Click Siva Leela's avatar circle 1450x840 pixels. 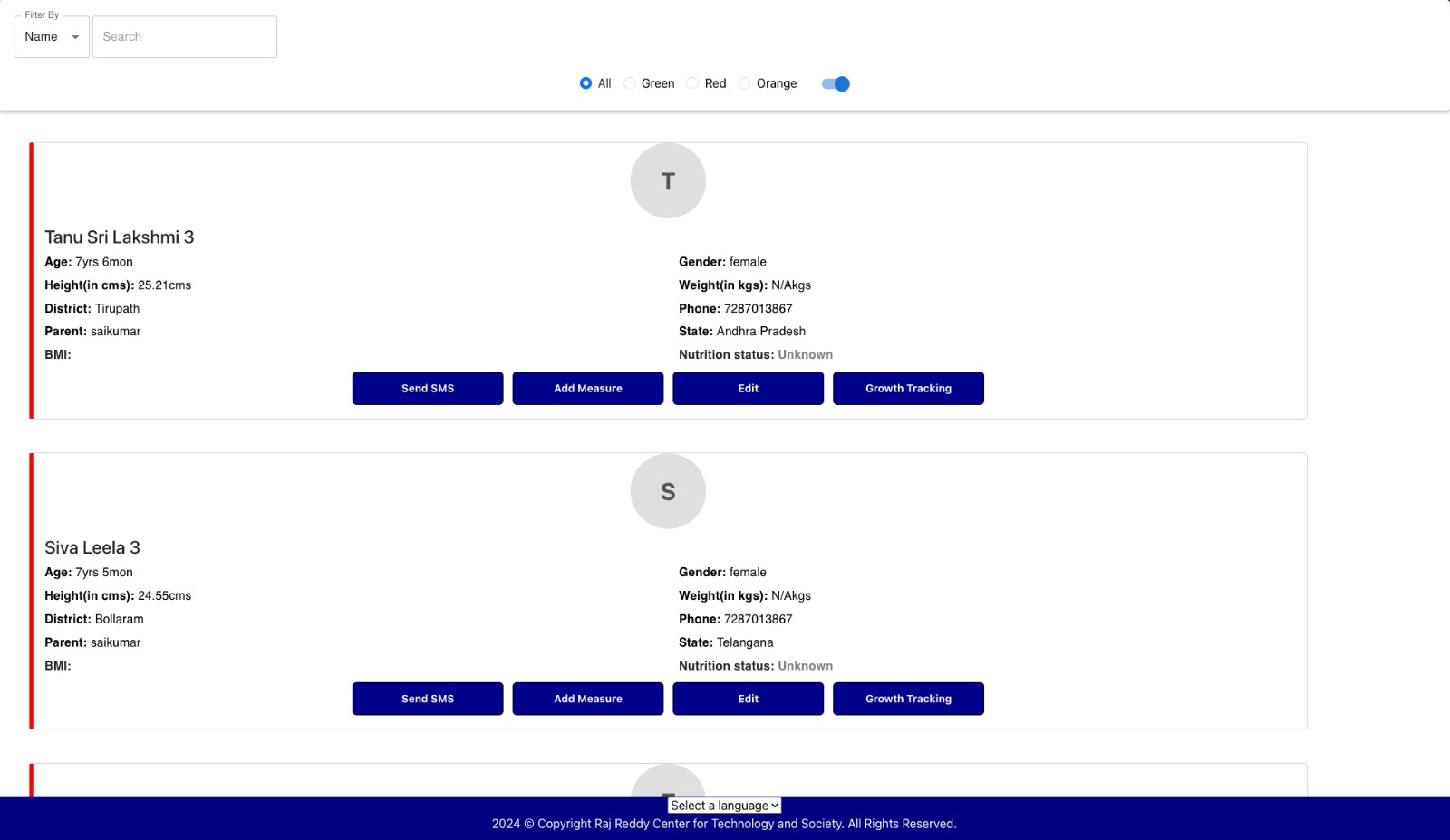[668, 491]
